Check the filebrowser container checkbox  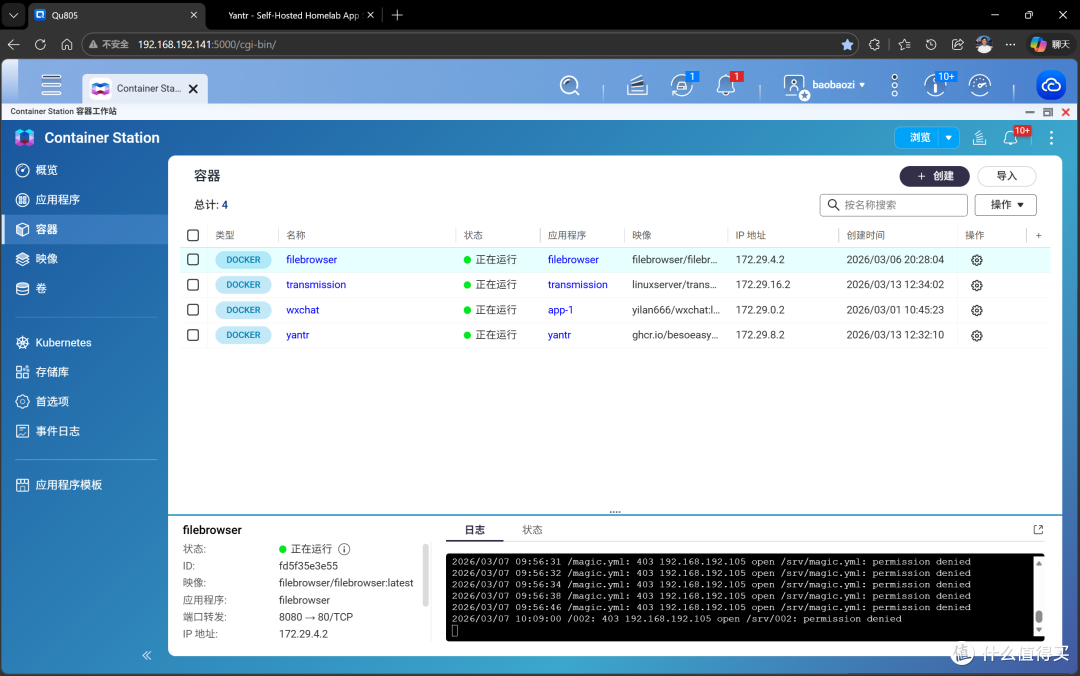tap(193, 260)
